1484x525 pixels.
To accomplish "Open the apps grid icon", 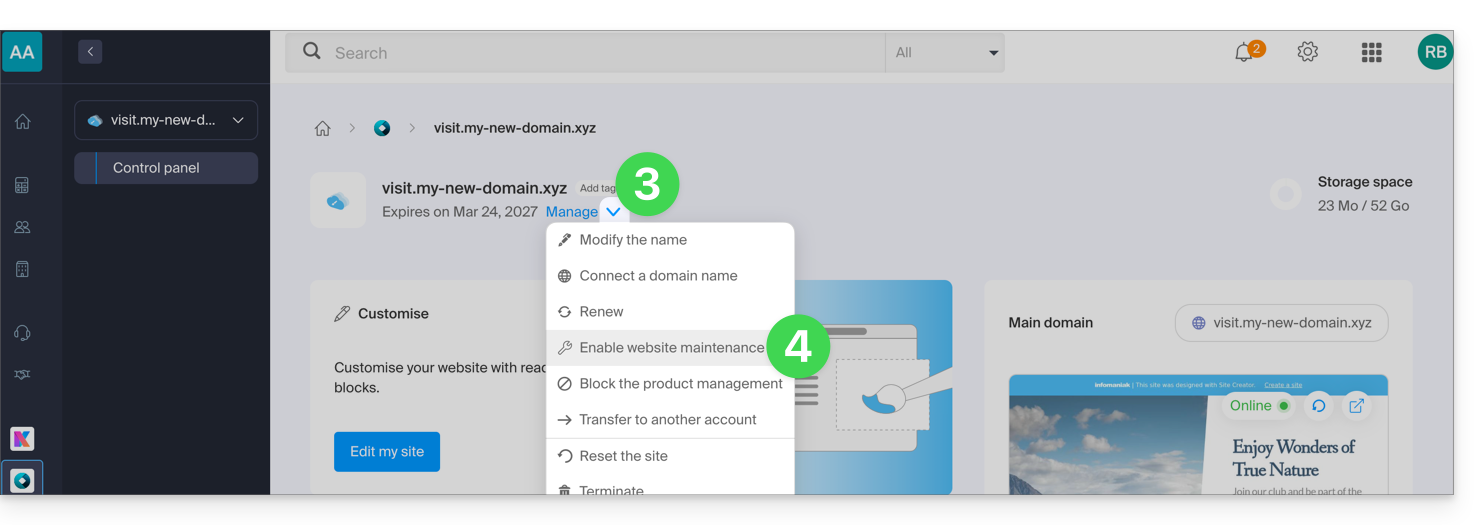I will (x=1371, y=53).
